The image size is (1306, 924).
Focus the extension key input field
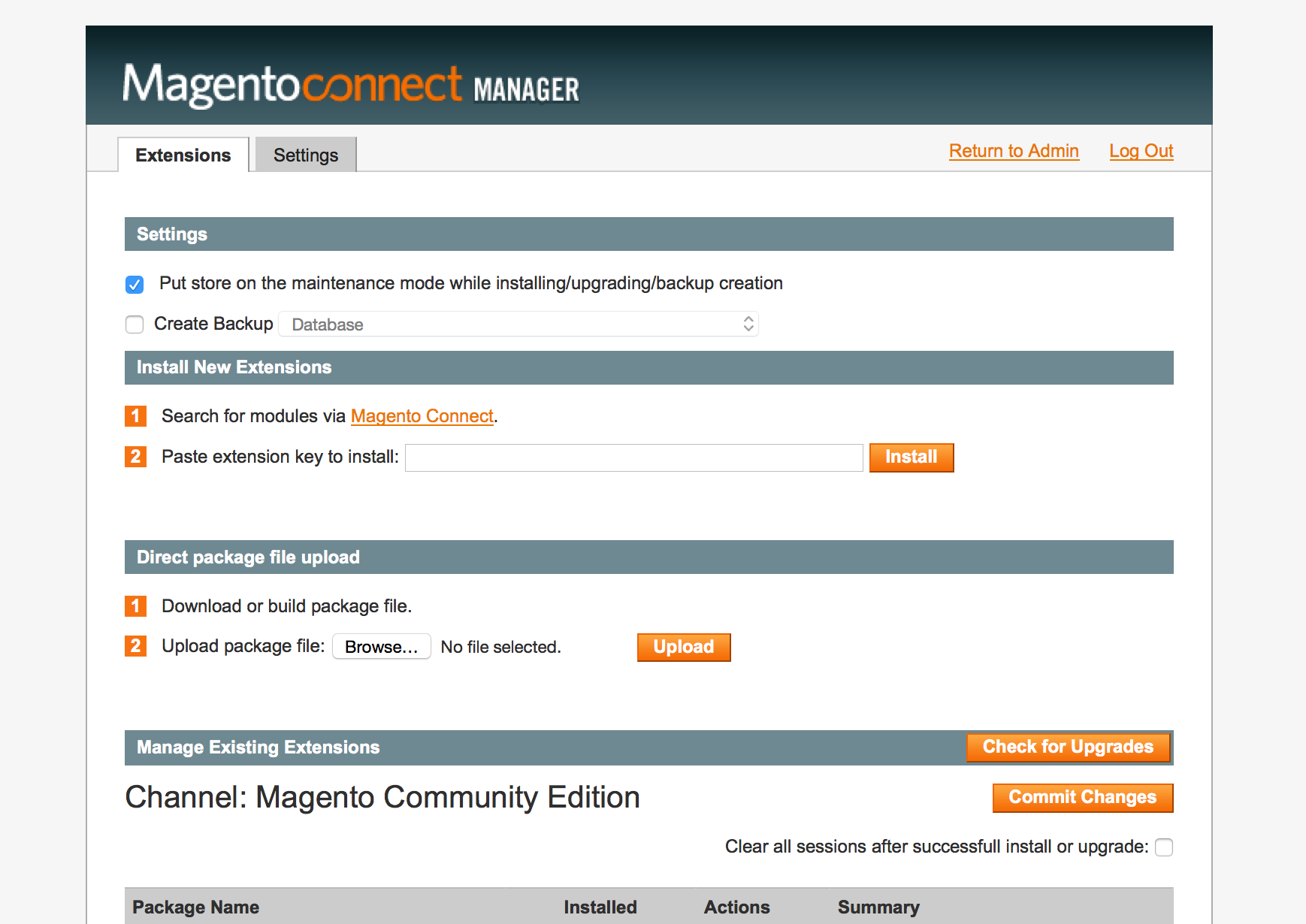point(634,457)
